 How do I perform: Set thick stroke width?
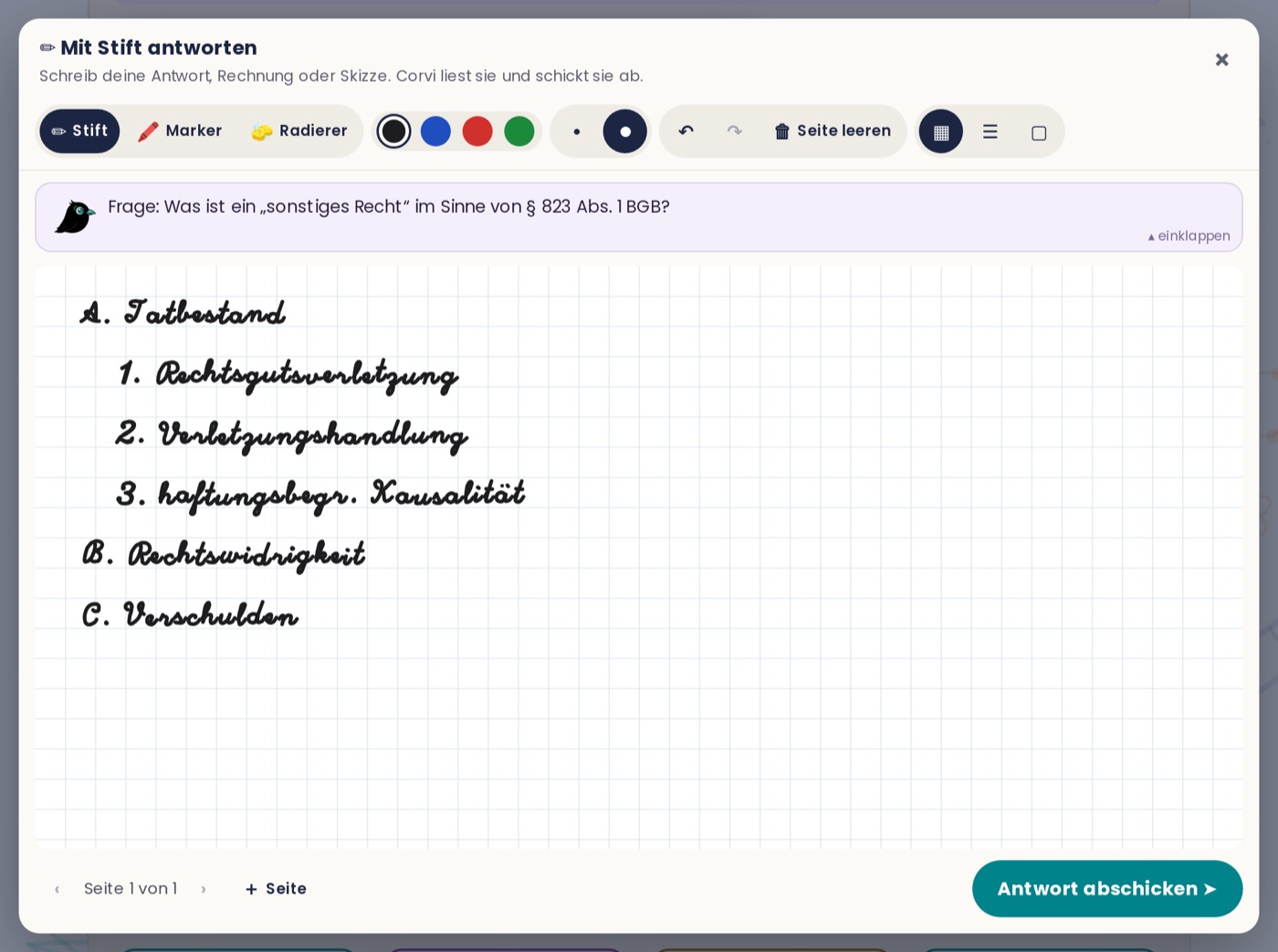tap(625, 131)
